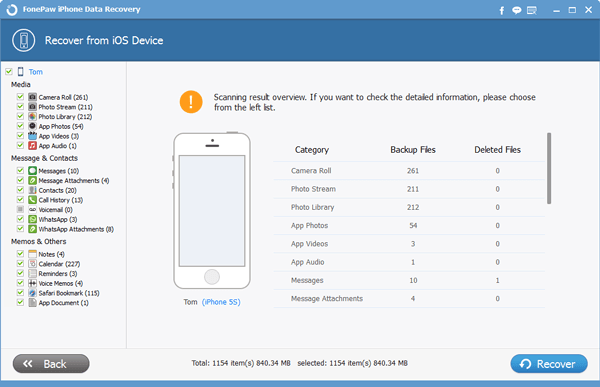Click the Media section heading
This screenshot has width=600, height=387.
click(21, 84)
